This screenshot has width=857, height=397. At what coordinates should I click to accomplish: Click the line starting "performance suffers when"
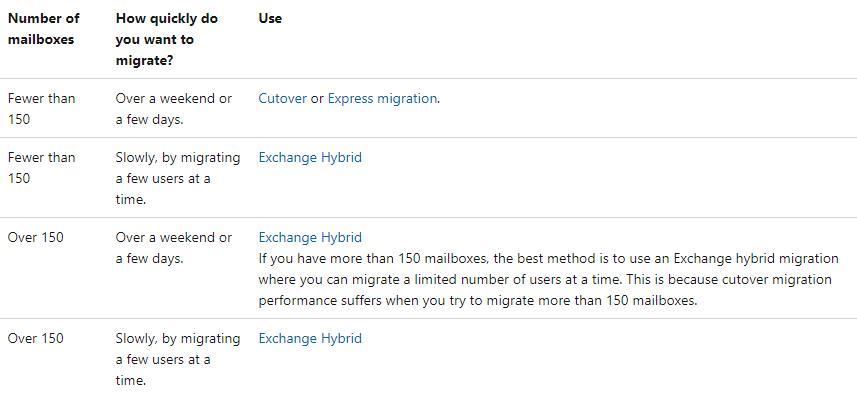coord(478,301)
